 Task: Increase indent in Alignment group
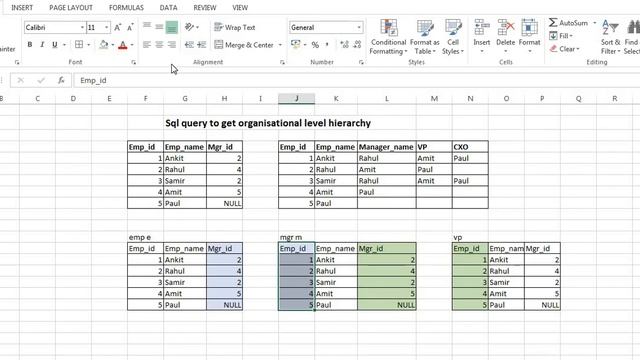pos(202,44)
